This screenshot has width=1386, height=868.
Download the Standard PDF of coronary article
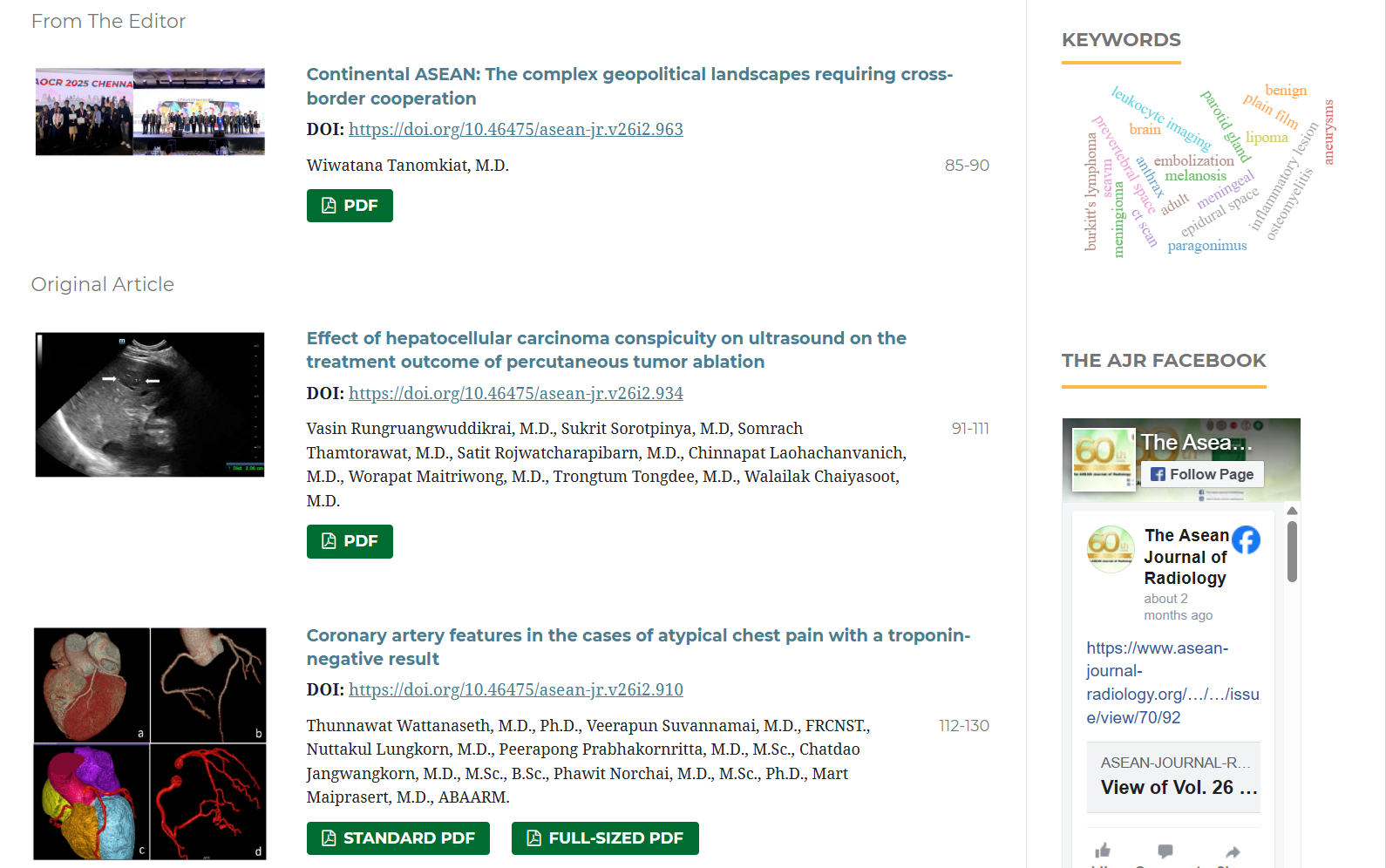point(397,838)
